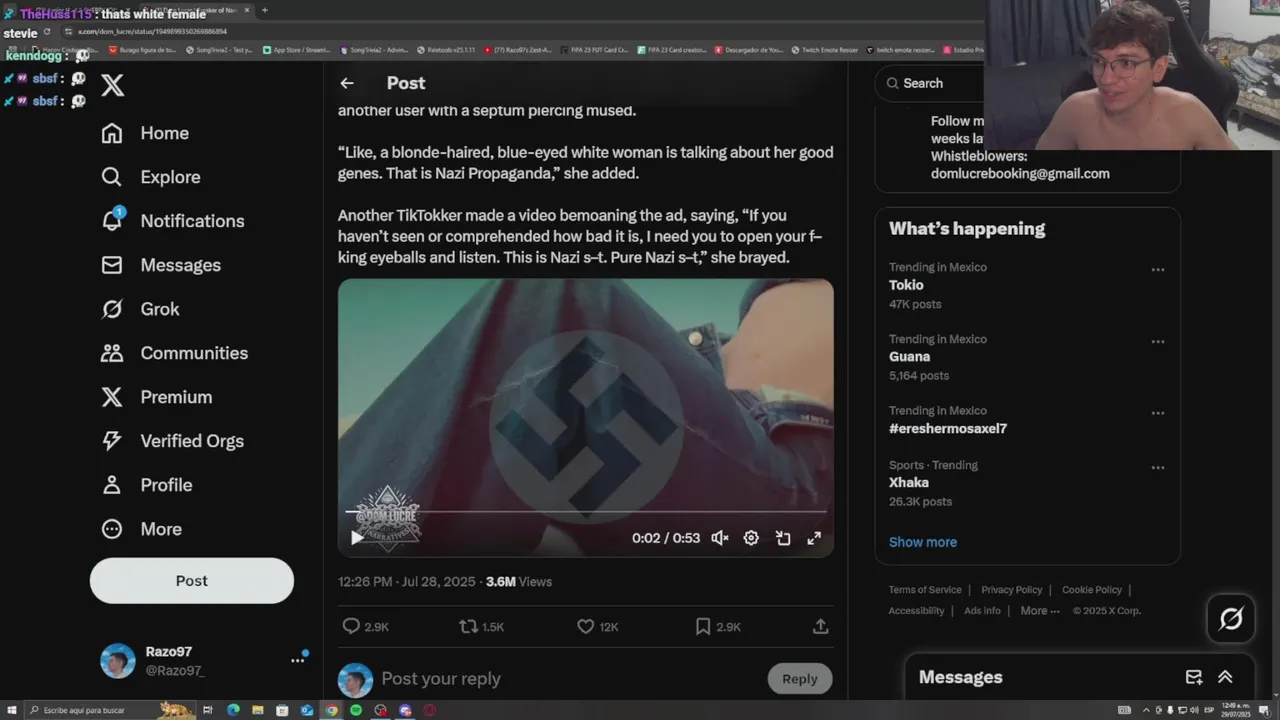Viewport: 1280px width, 720px height.
Task: Open the video settings gear
Action: (751, 538)
